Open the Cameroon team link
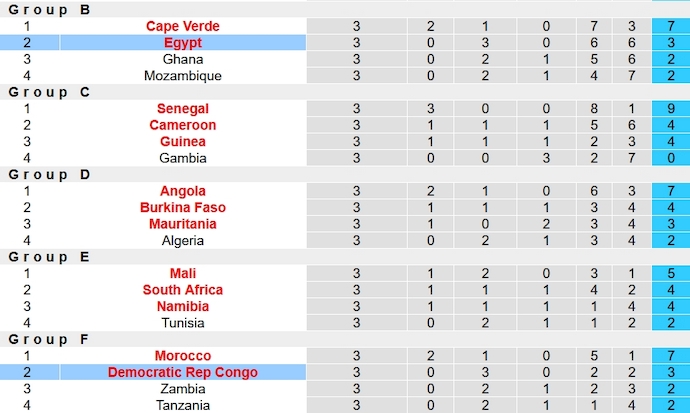 click(182, 125)
